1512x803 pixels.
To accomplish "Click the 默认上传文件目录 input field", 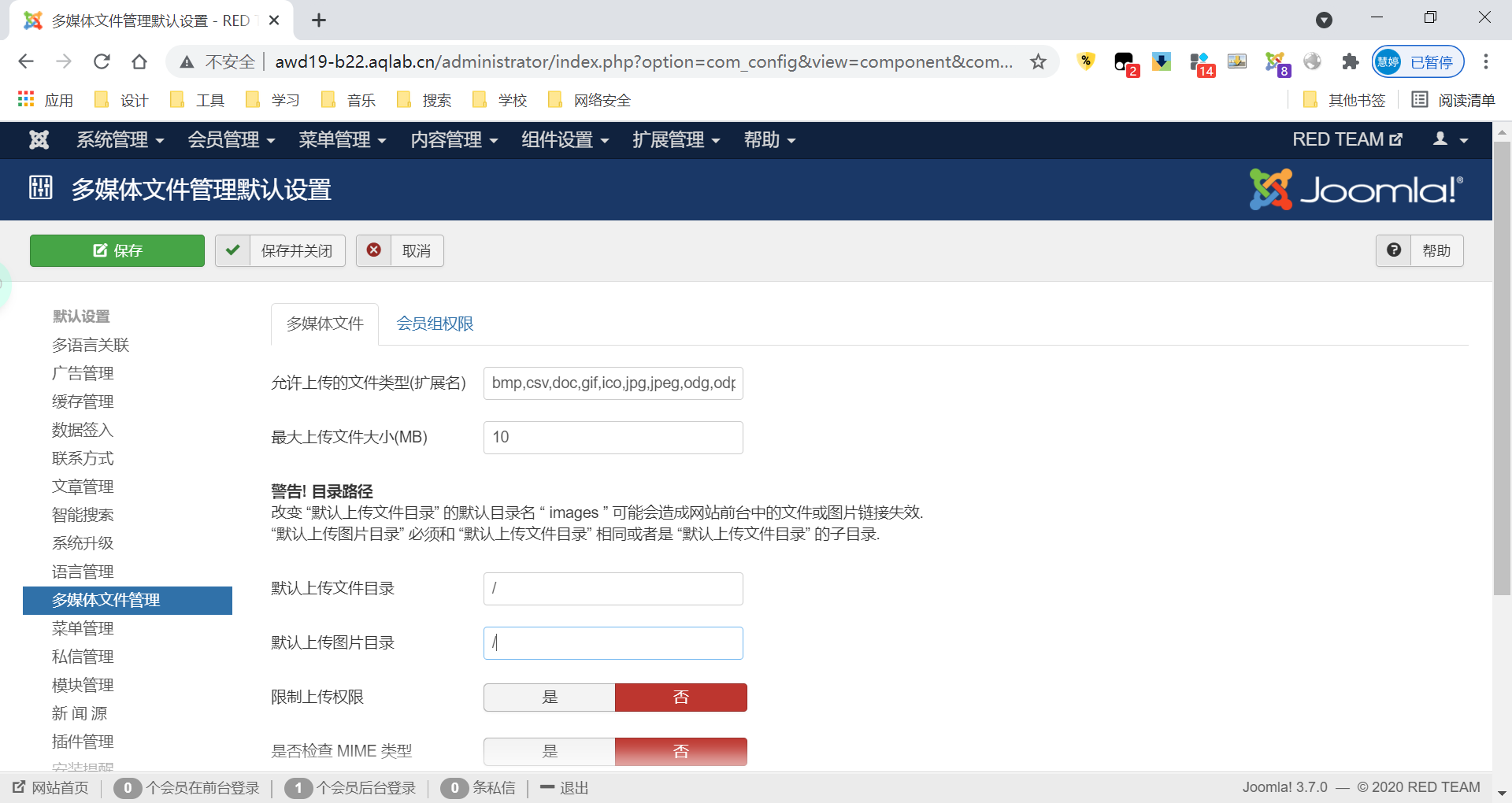I will point(613,588).
